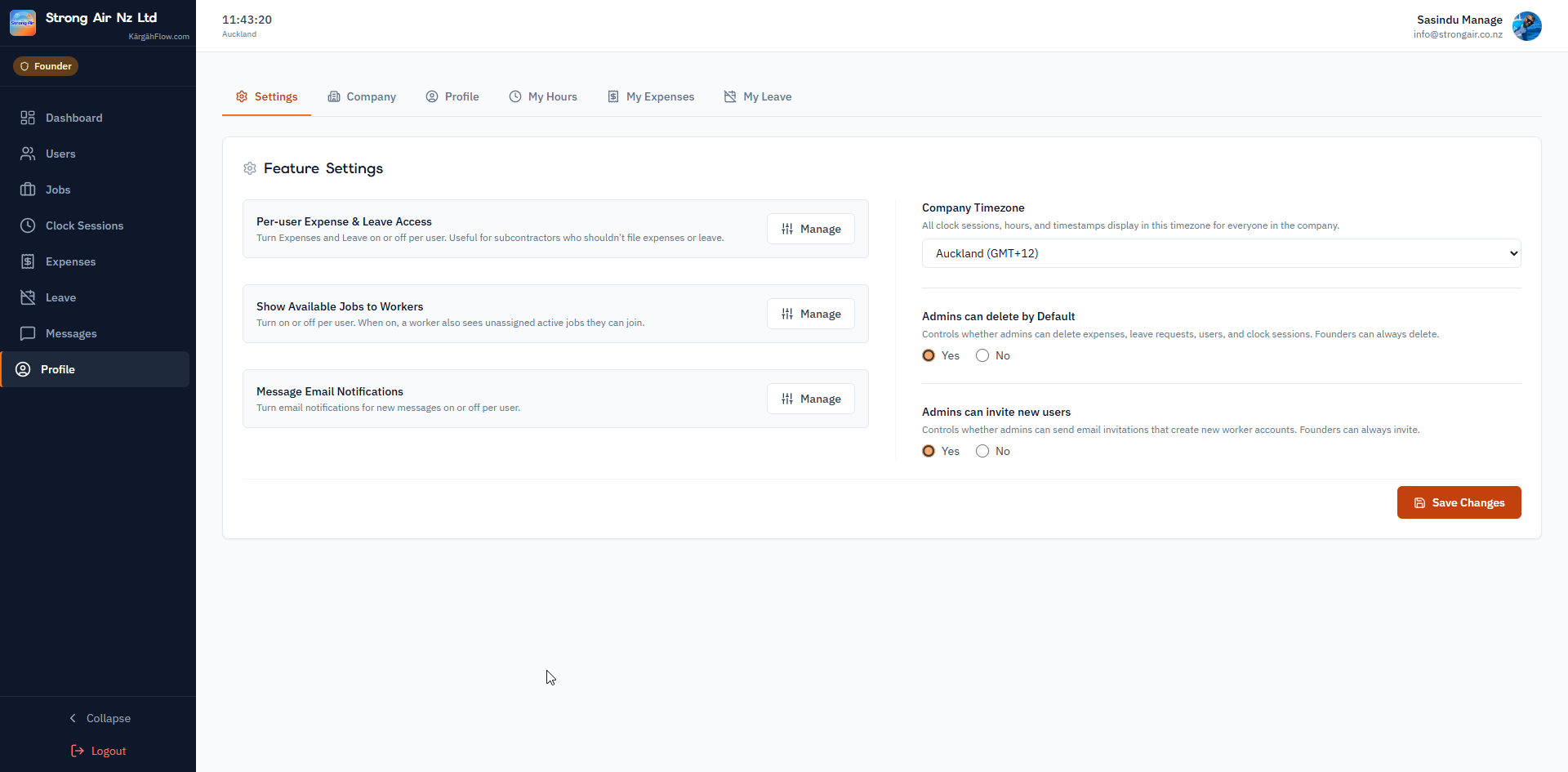The image size is (1568, 772).
Task: Click the Settings gear icon in tab bar
Action: [x=242, y=96]
